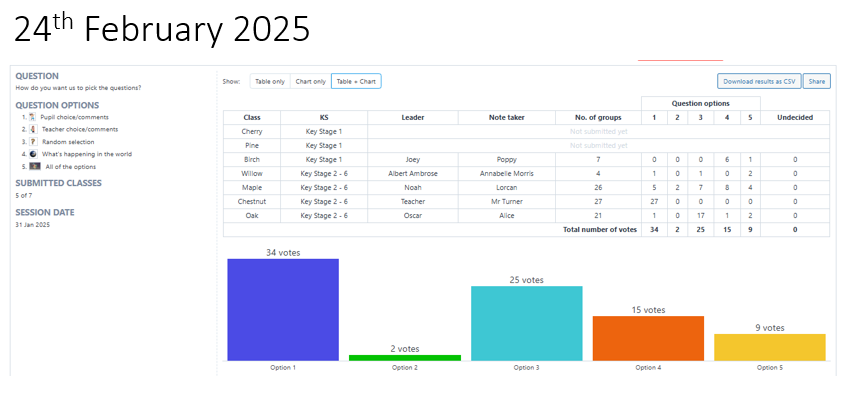
Task: Click the Class column header
Action: click(x=252, y=117)
